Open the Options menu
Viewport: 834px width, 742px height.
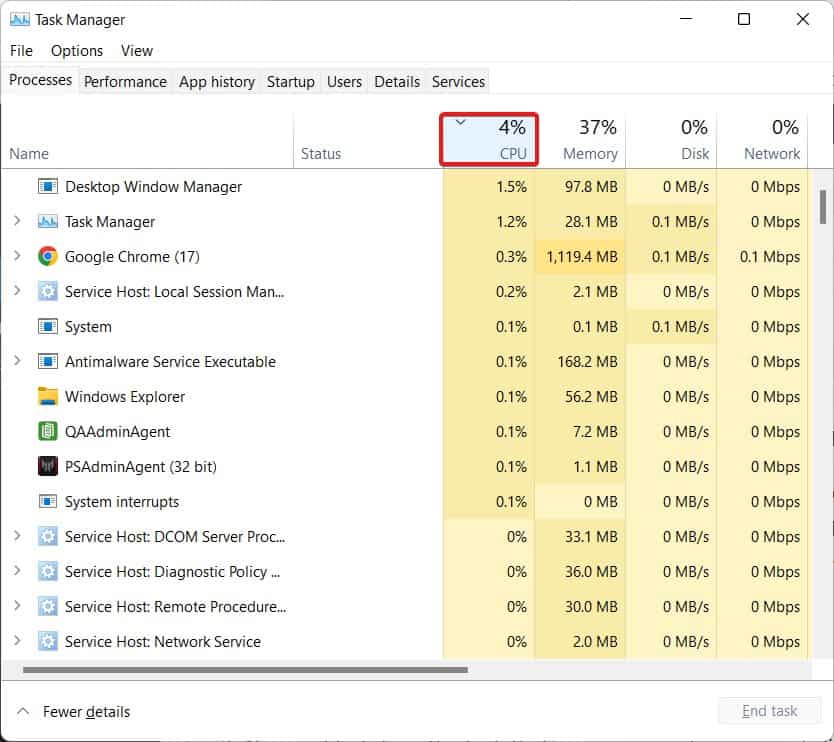(77, 51)
